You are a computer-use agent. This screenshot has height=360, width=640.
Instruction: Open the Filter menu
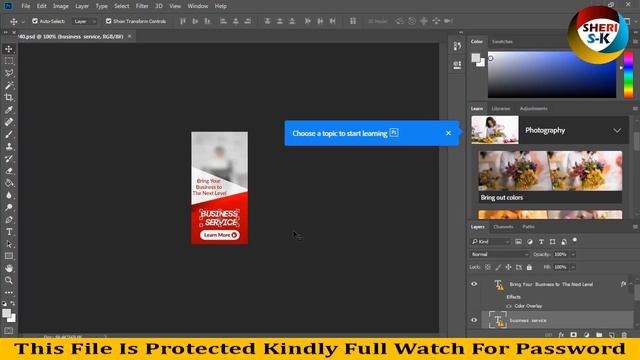tap(142, 6)
